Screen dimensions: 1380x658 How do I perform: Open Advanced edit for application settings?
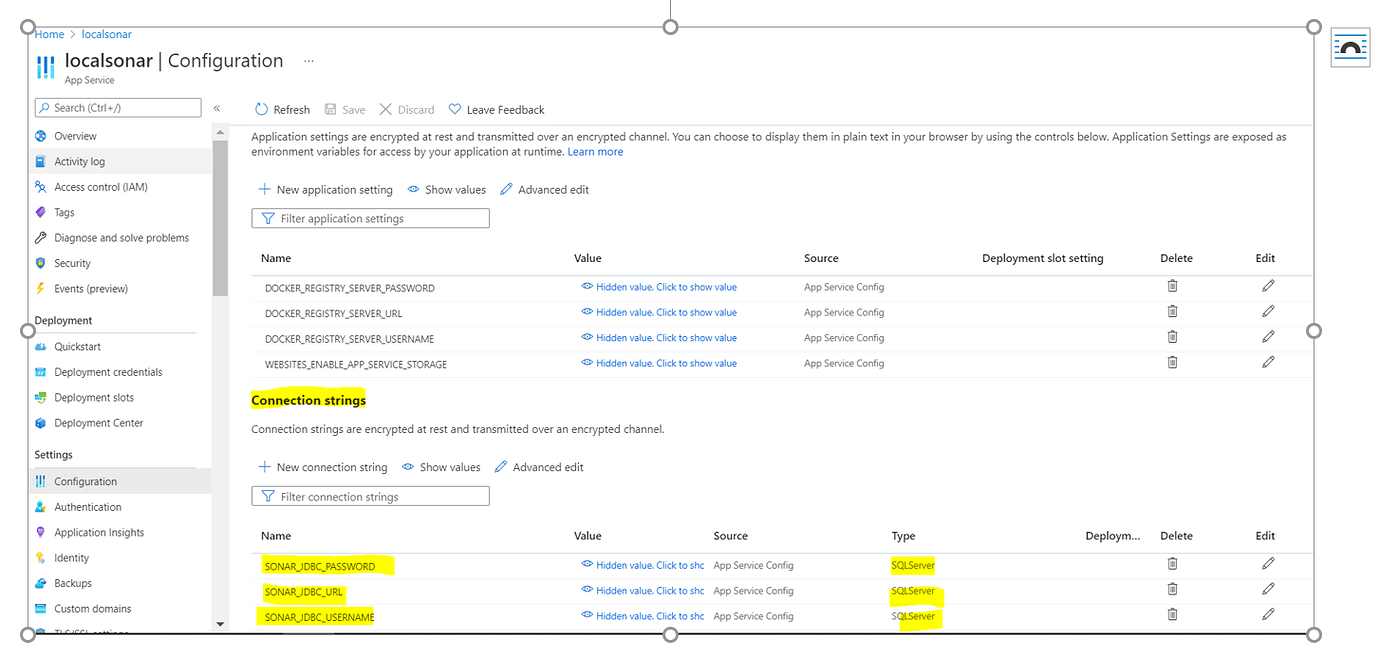(544, 190)
